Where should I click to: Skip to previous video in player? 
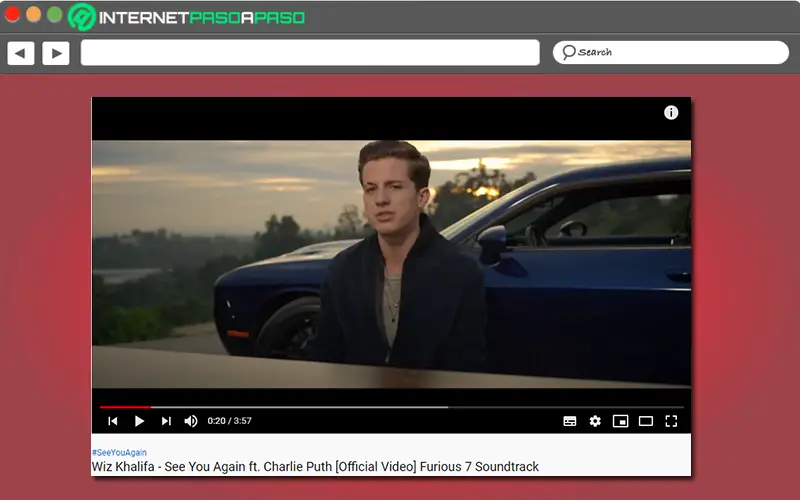pos(113,421)
